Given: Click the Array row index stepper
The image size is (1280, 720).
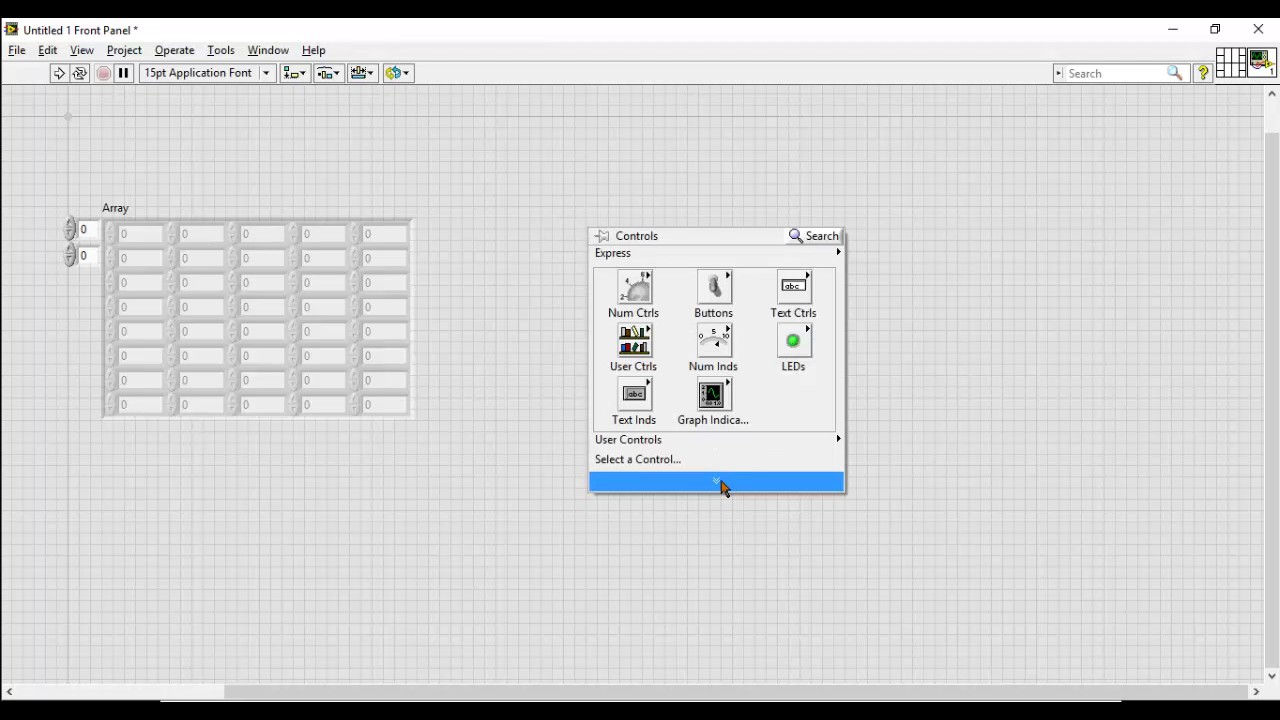Looking at the screenshot, I should click(70, 230).
